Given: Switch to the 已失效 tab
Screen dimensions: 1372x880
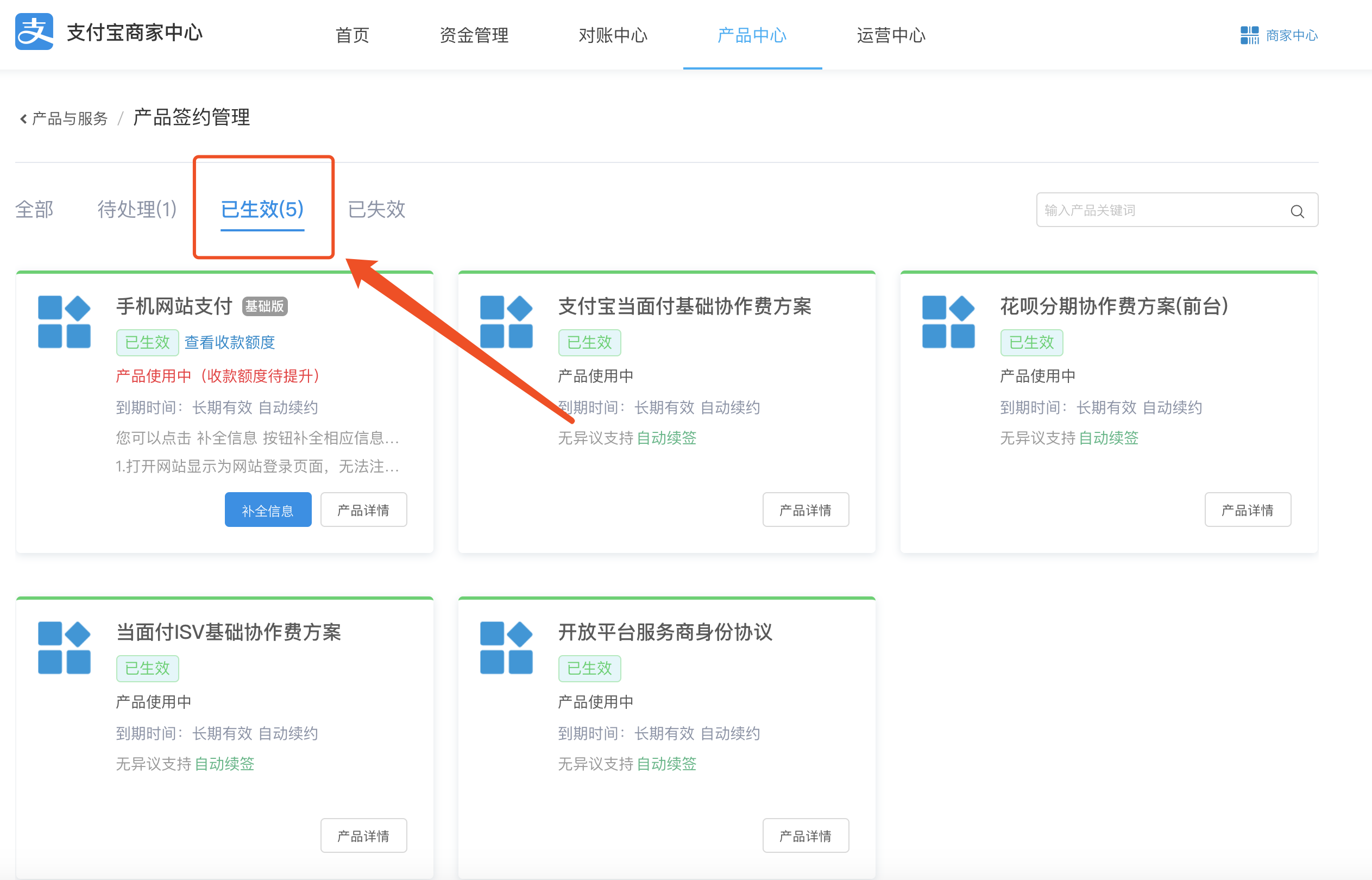Looking at the screenshot, I should [376, 209].
